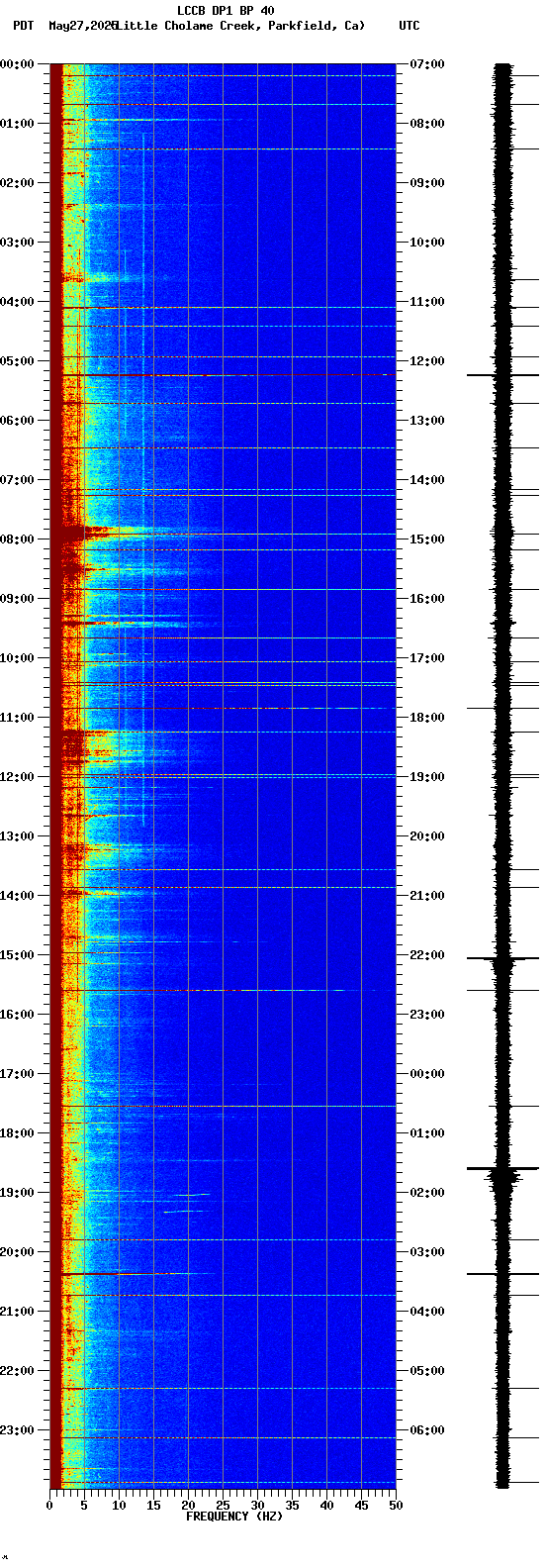Click the 50 Hz frequency tick label
This screenshot has width=546, height=1568.
(x=396, y=1506)
